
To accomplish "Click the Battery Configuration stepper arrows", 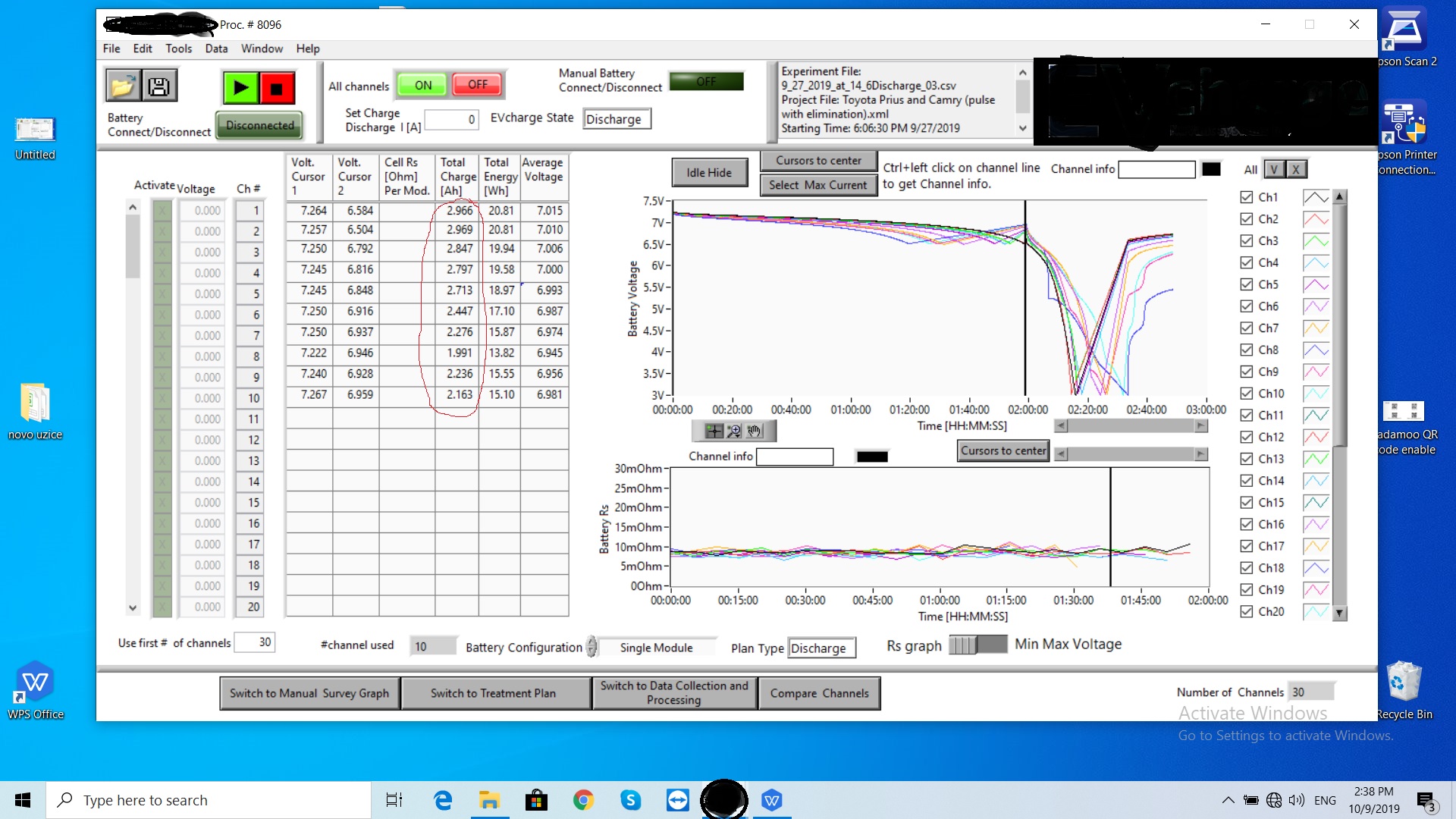I will (592, 647).
